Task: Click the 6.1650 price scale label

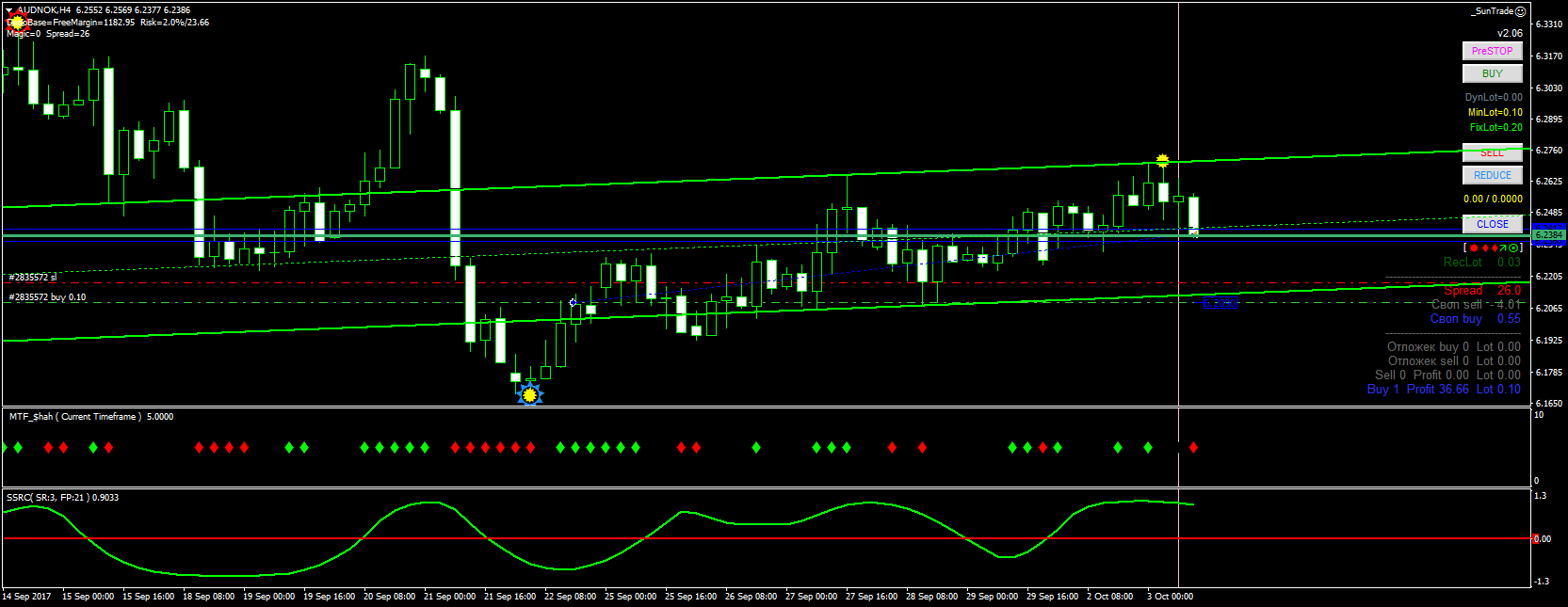Action: click(1548, 403)
